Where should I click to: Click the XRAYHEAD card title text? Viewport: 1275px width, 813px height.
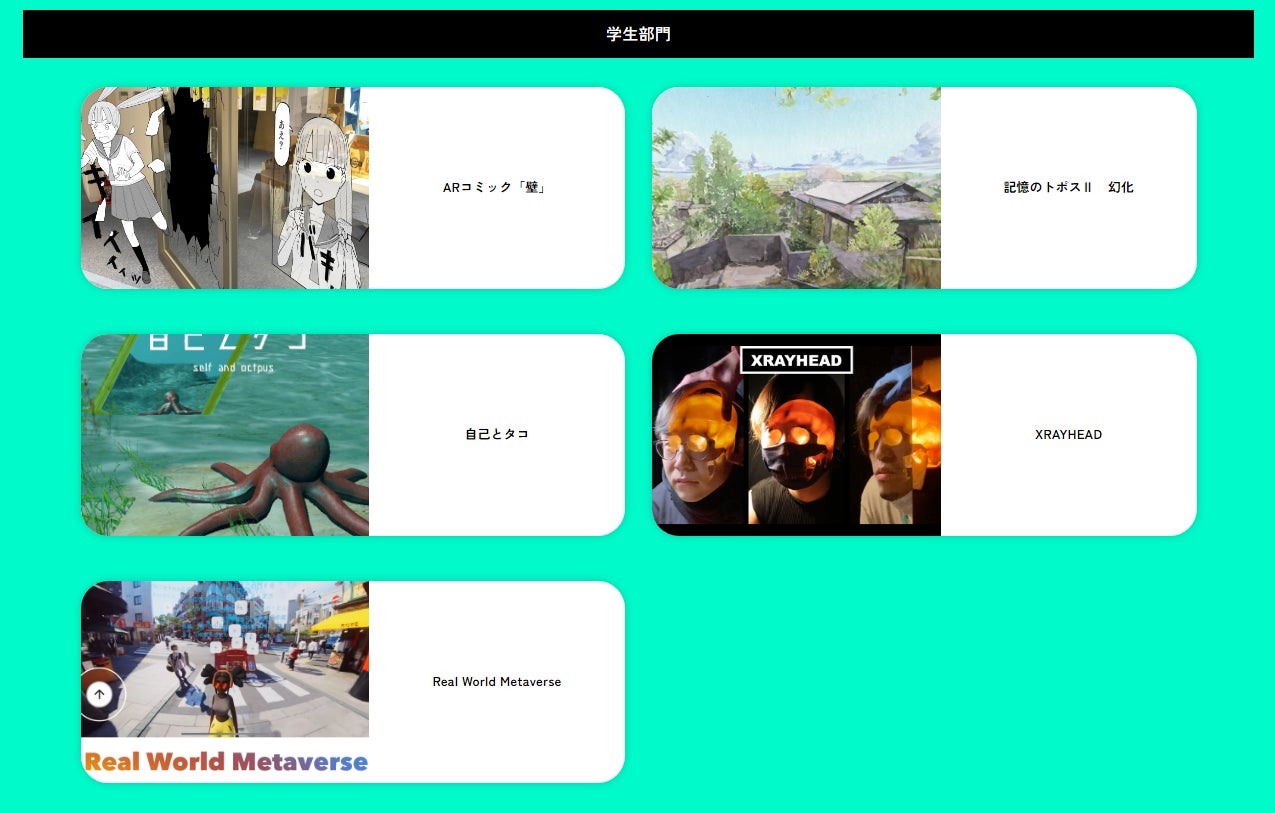[x=1068, y=435]
